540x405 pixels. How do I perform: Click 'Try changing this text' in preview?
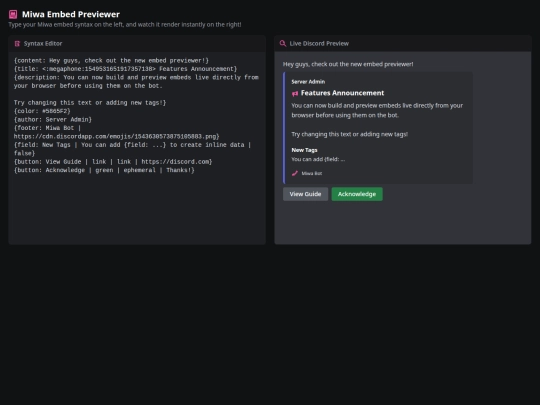(x=350, y=134)
